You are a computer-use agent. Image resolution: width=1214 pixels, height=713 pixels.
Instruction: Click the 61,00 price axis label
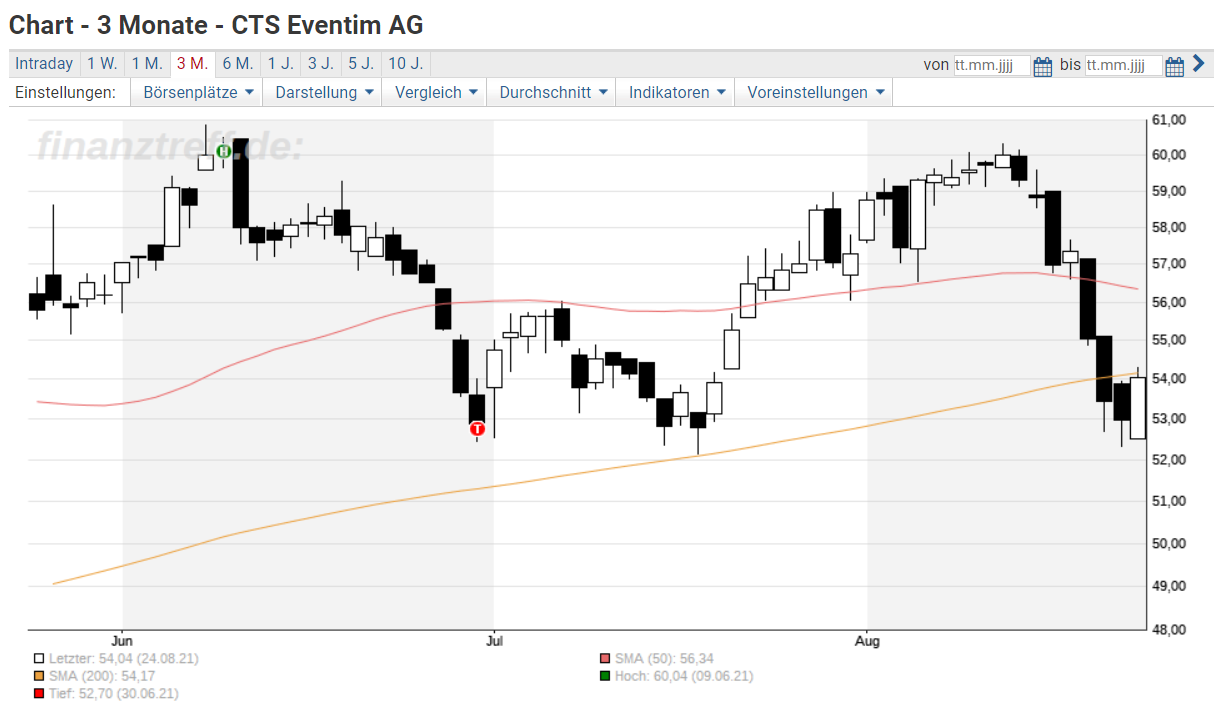pyautogui.click(x=1169, y=120)
